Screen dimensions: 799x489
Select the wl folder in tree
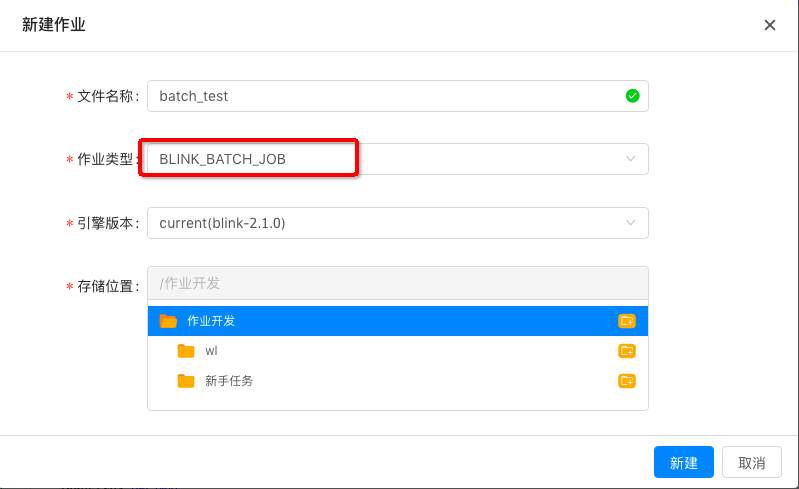[397, 351]
